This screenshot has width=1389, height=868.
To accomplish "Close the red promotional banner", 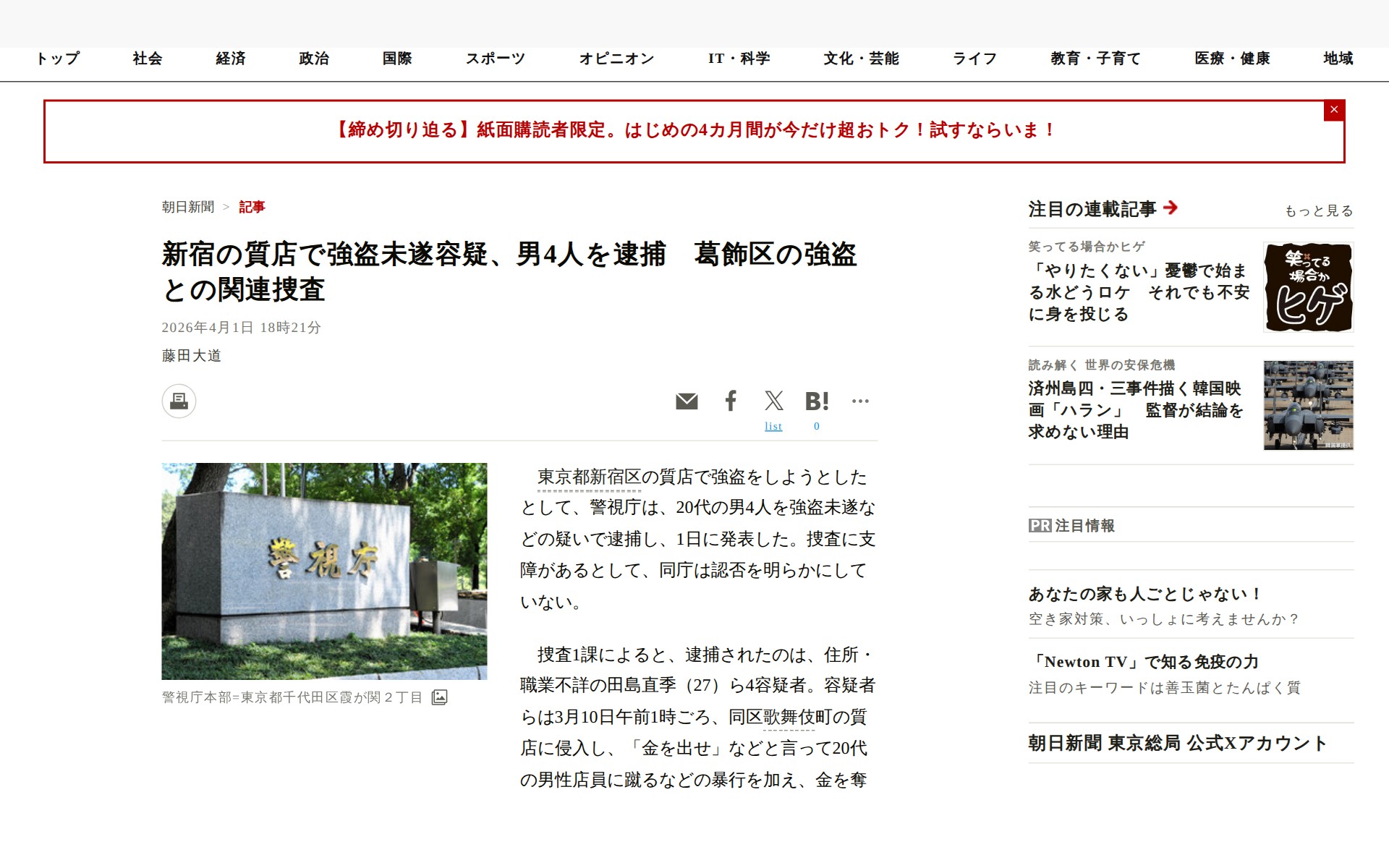I will (x=1334, y=110).
